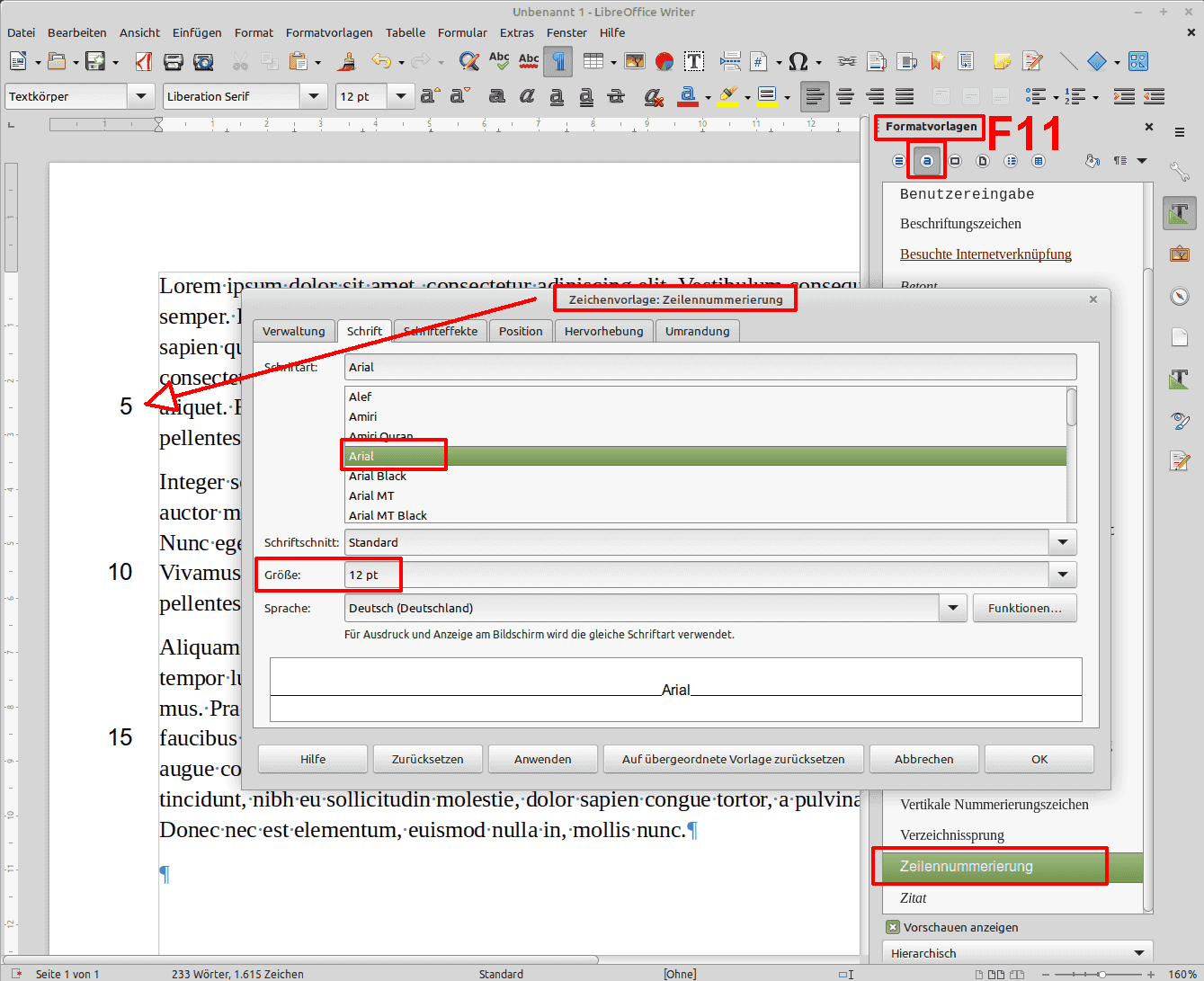Open the Tabelle menu
The height and width of the screenshot is (981, 1204).
point(406,32)
